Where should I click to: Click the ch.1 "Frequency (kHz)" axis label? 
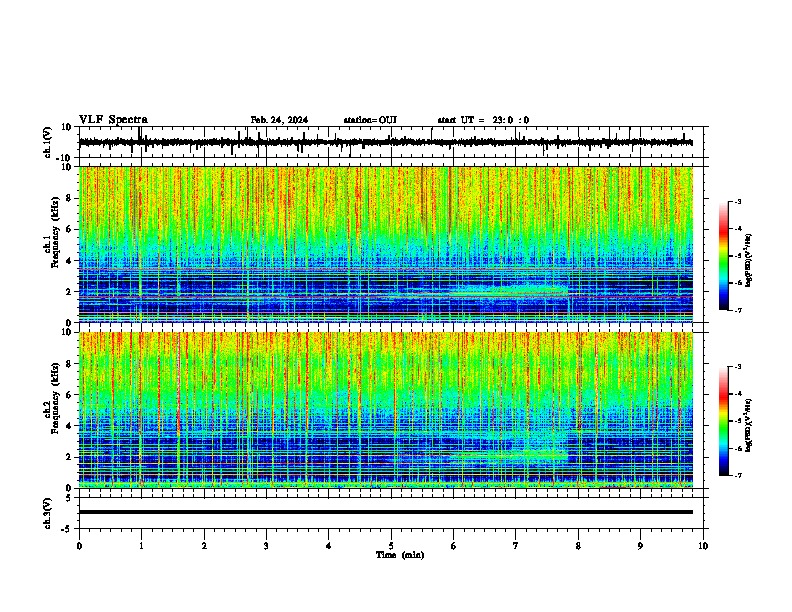(55, 232)
